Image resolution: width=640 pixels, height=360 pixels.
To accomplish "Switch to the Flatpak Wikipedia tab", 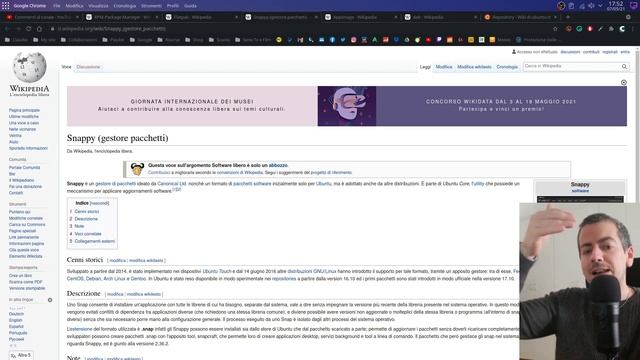I will [x=202, y=17].
